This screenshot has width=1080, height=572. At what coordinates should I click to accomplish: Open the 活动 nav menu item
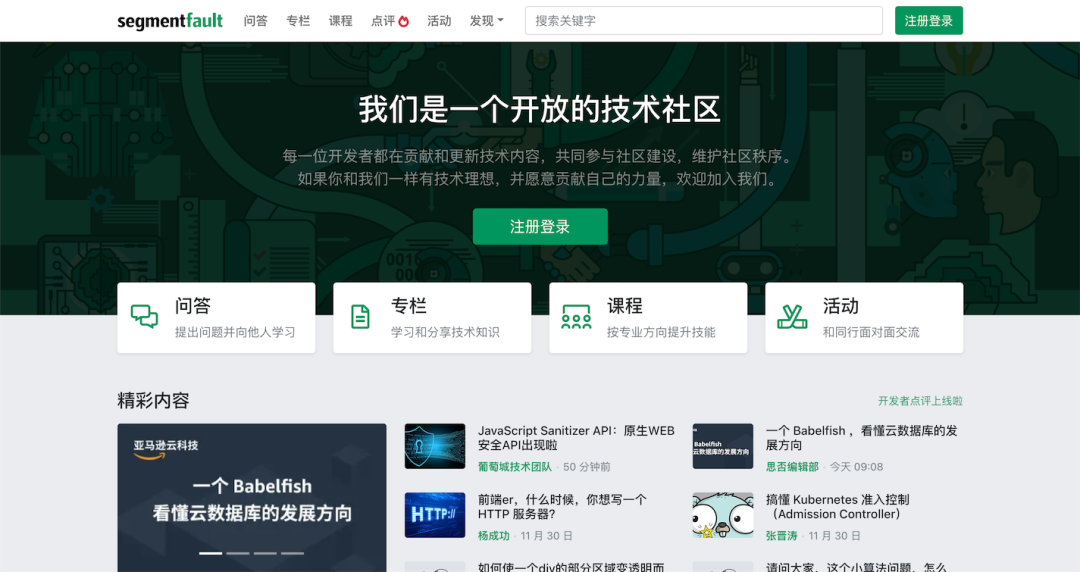coord(439,21)
